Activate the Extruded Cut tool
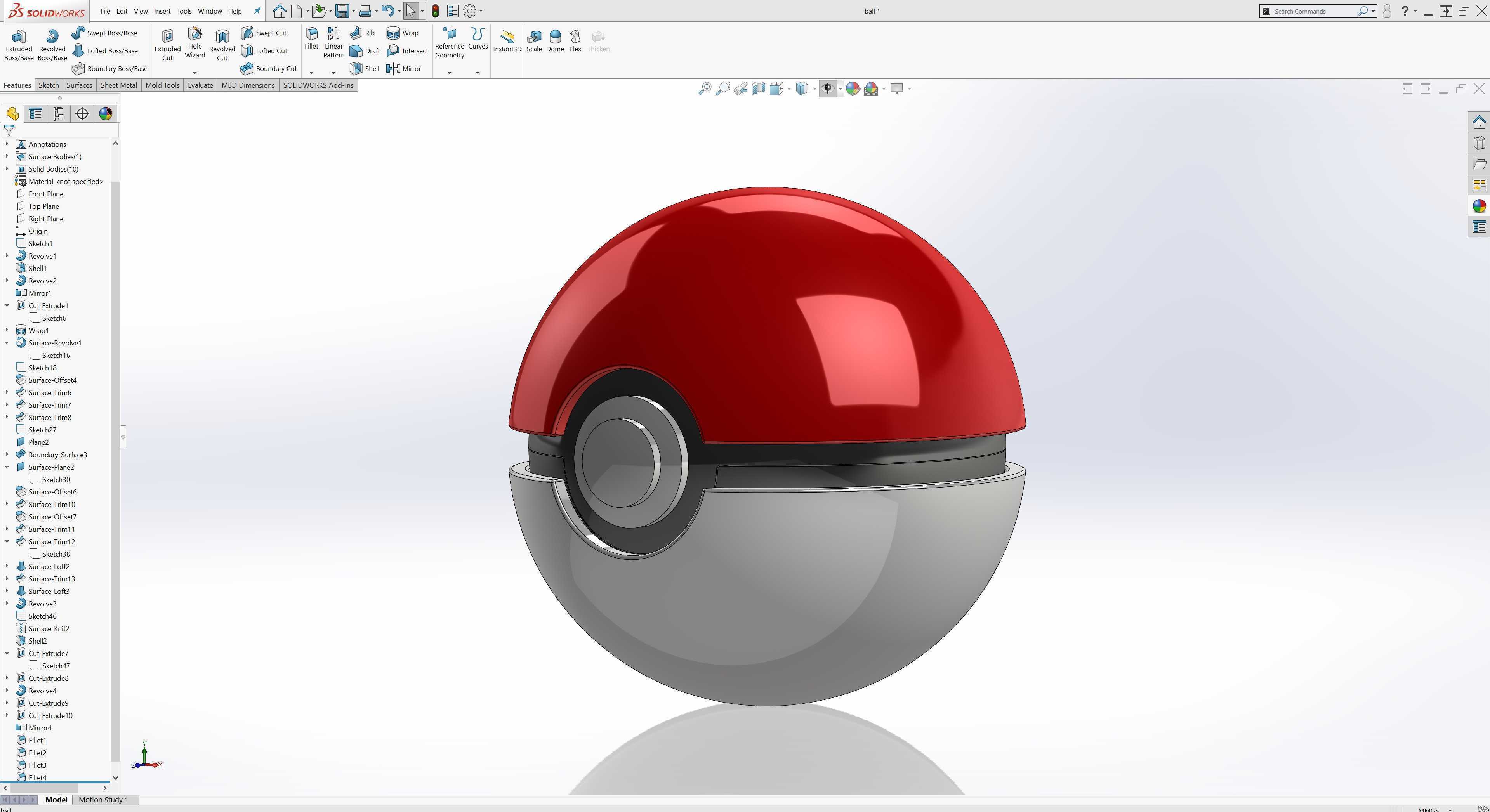The width and height of the screenshot is (1490, 812). click(x=167, y=45)
